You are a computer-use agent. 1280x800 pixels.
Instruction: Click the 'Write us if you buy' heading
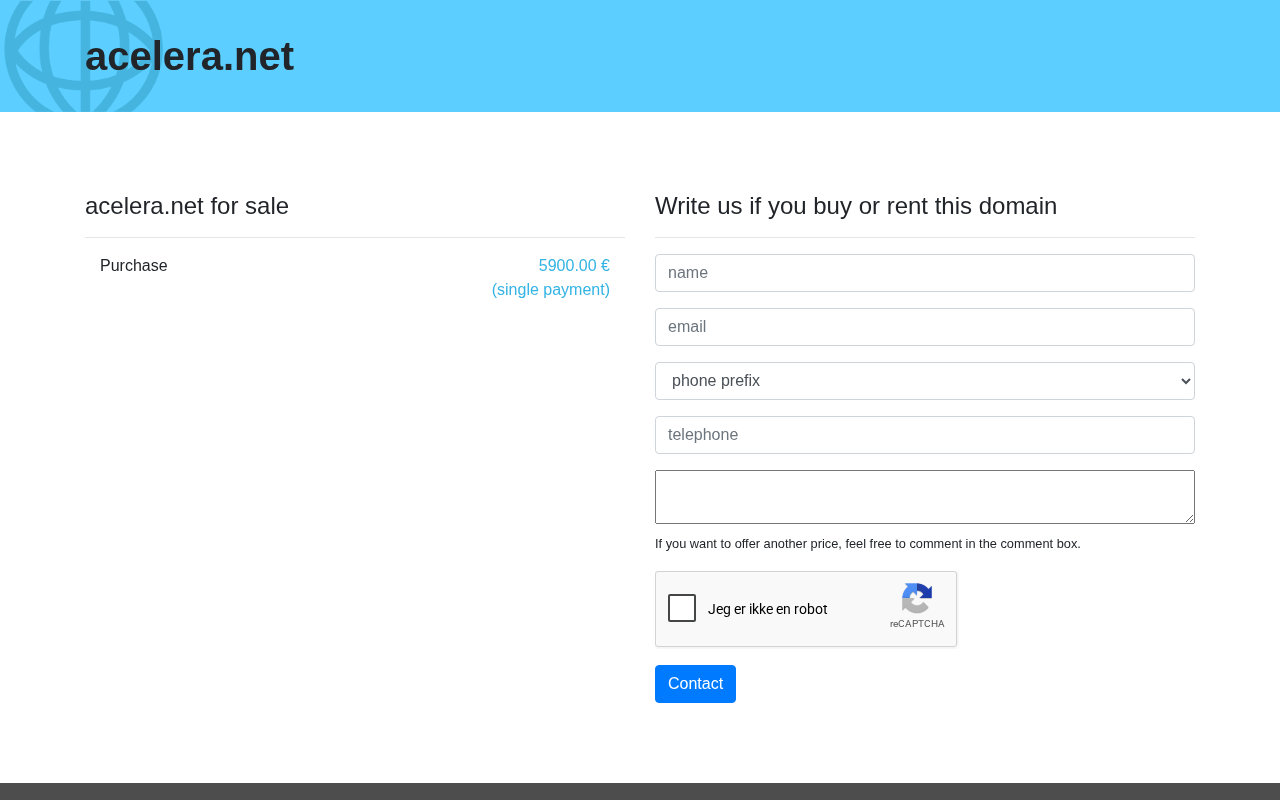(x=856, y=206)
